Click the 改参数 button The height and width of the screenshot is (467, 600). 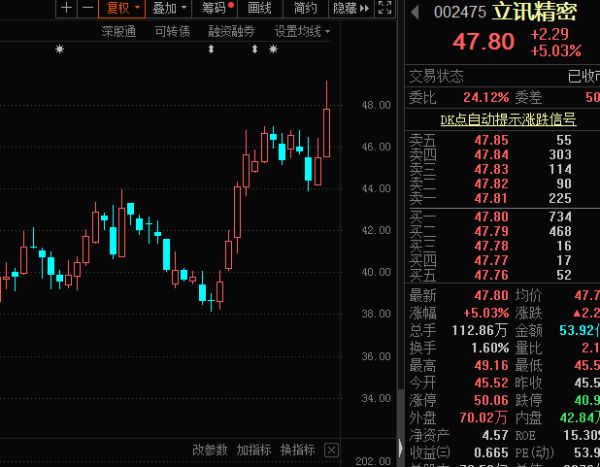(210, 450)
